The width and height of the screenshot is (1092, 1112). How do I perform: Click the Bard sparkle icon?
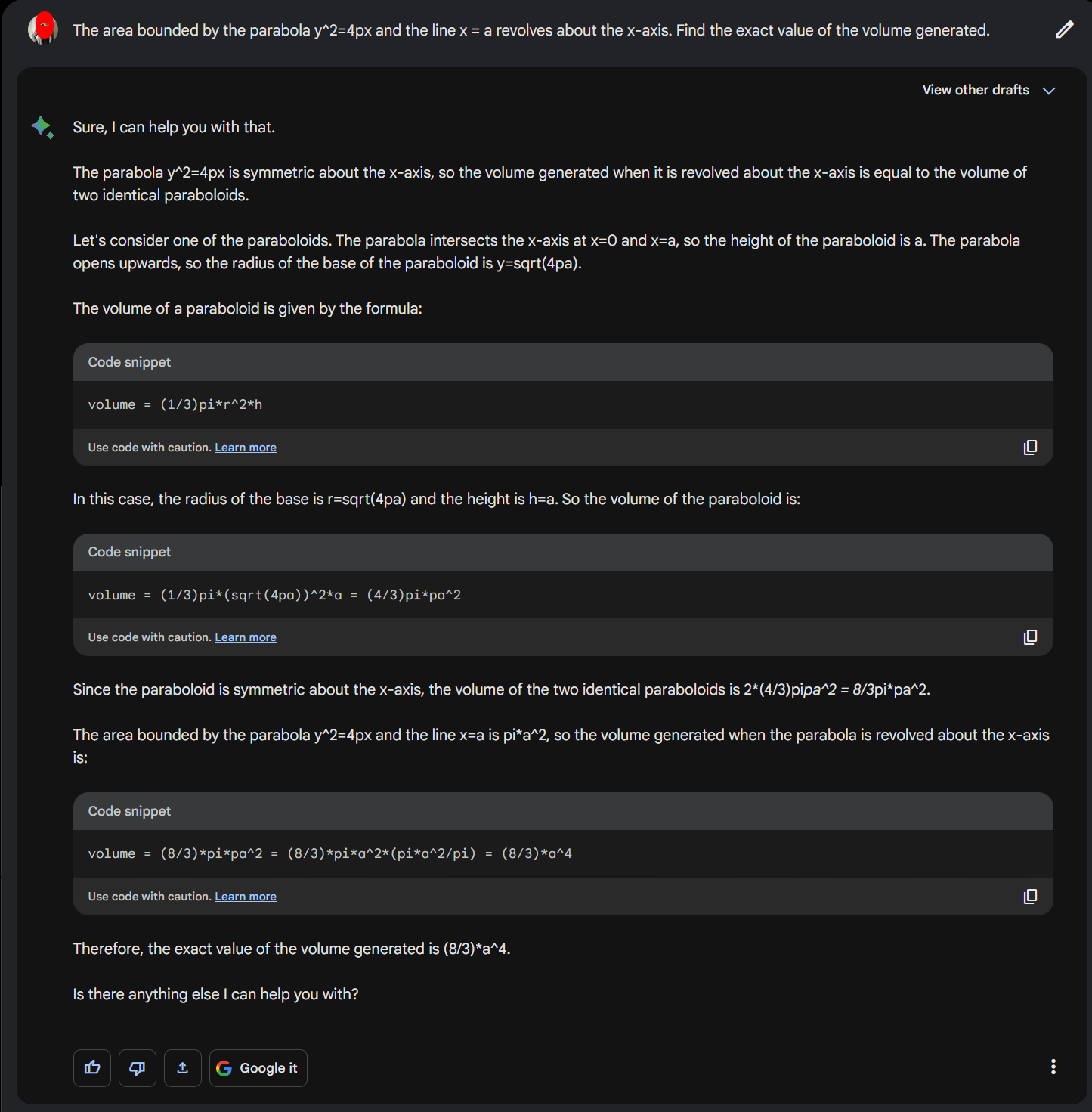[43, 127]
